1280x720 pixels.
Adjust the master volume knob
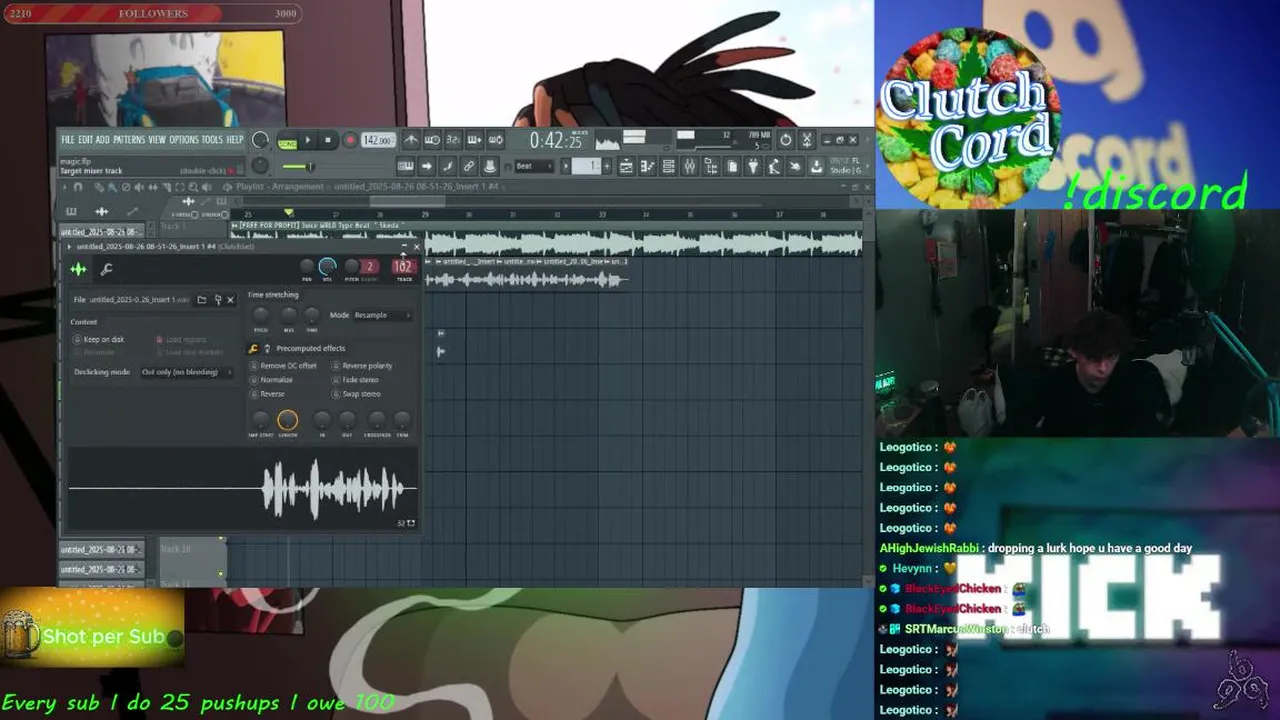[260, 141]
